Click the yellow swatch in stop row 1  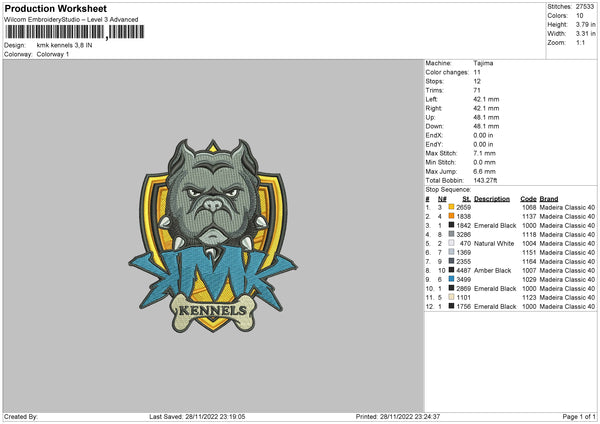coord(451,207)
